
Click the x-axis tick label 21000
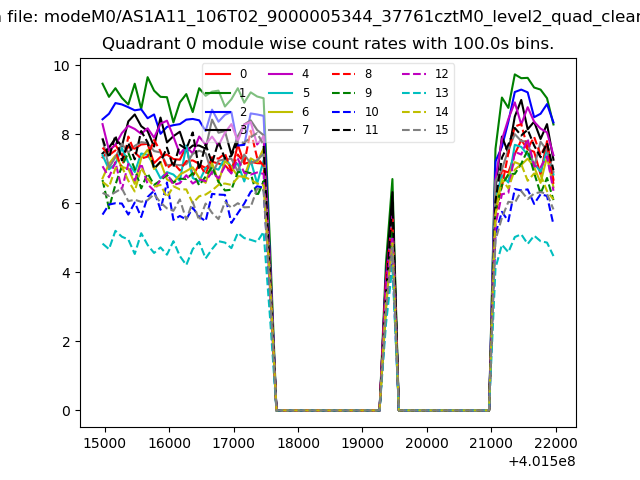[x=491, y=443]
